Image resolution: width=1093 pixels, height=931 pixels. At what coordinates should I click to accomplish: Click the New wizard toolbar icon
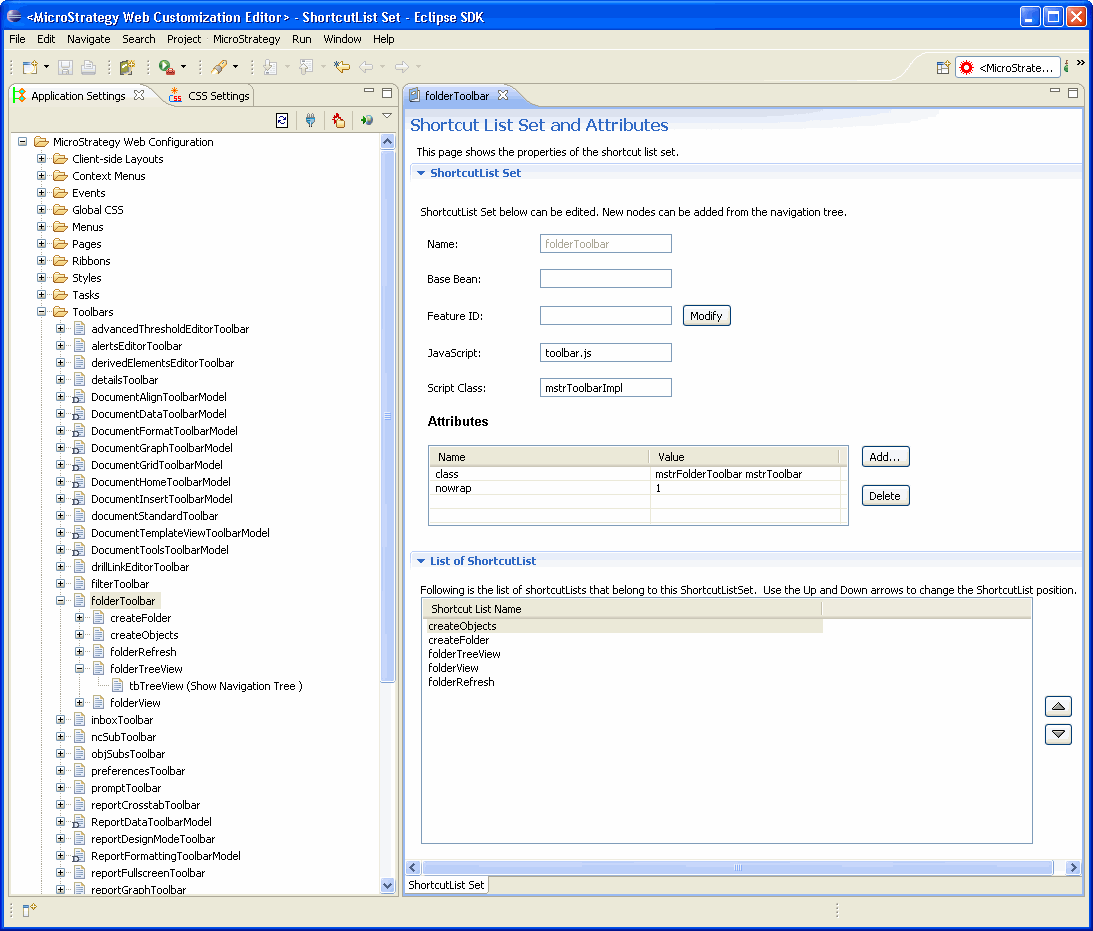[x=30, y=67]
